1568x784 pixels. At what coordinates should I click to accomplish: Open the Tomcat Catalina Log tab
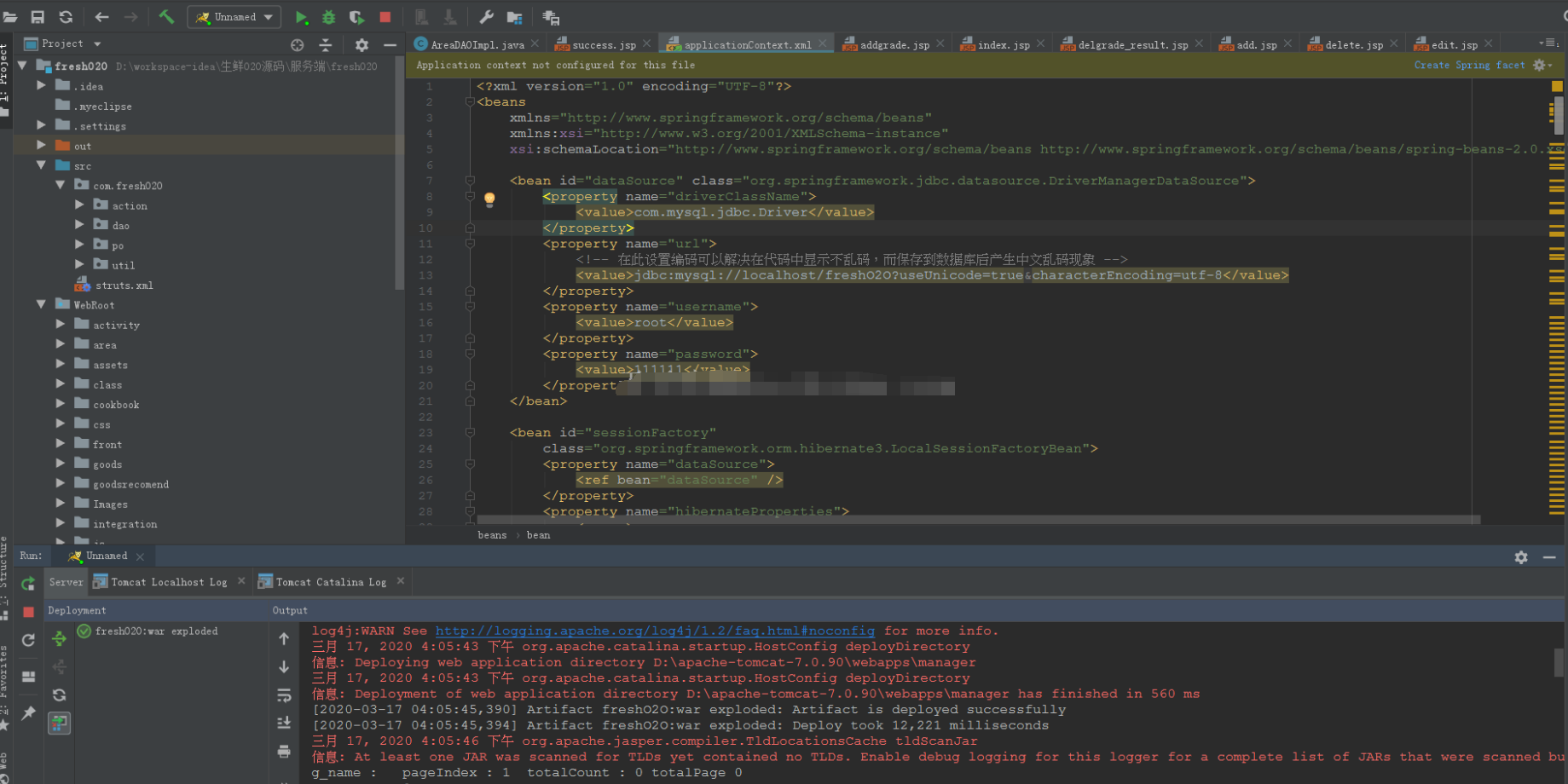[331, 582]
